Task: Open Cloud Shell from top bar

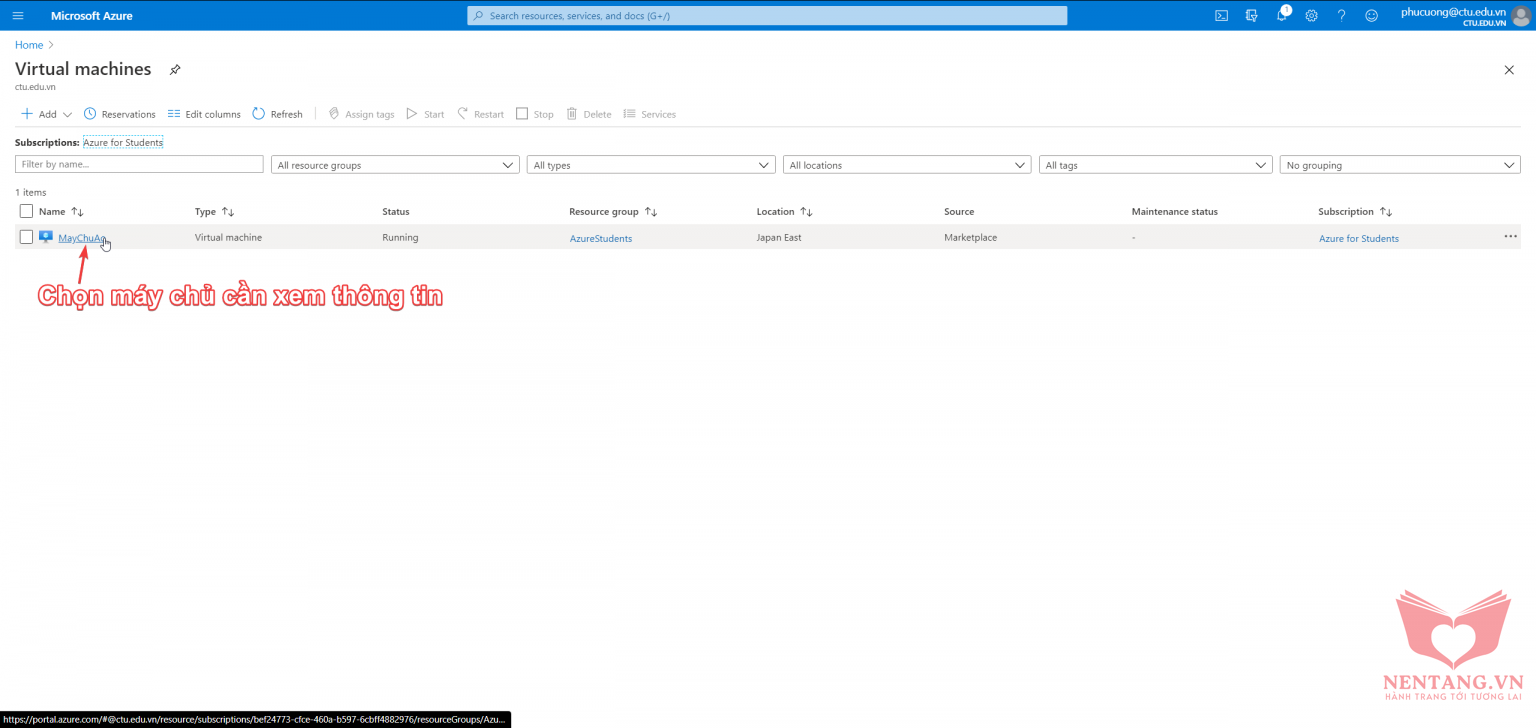Action: pyautogui.click(x=1221, y=15)
